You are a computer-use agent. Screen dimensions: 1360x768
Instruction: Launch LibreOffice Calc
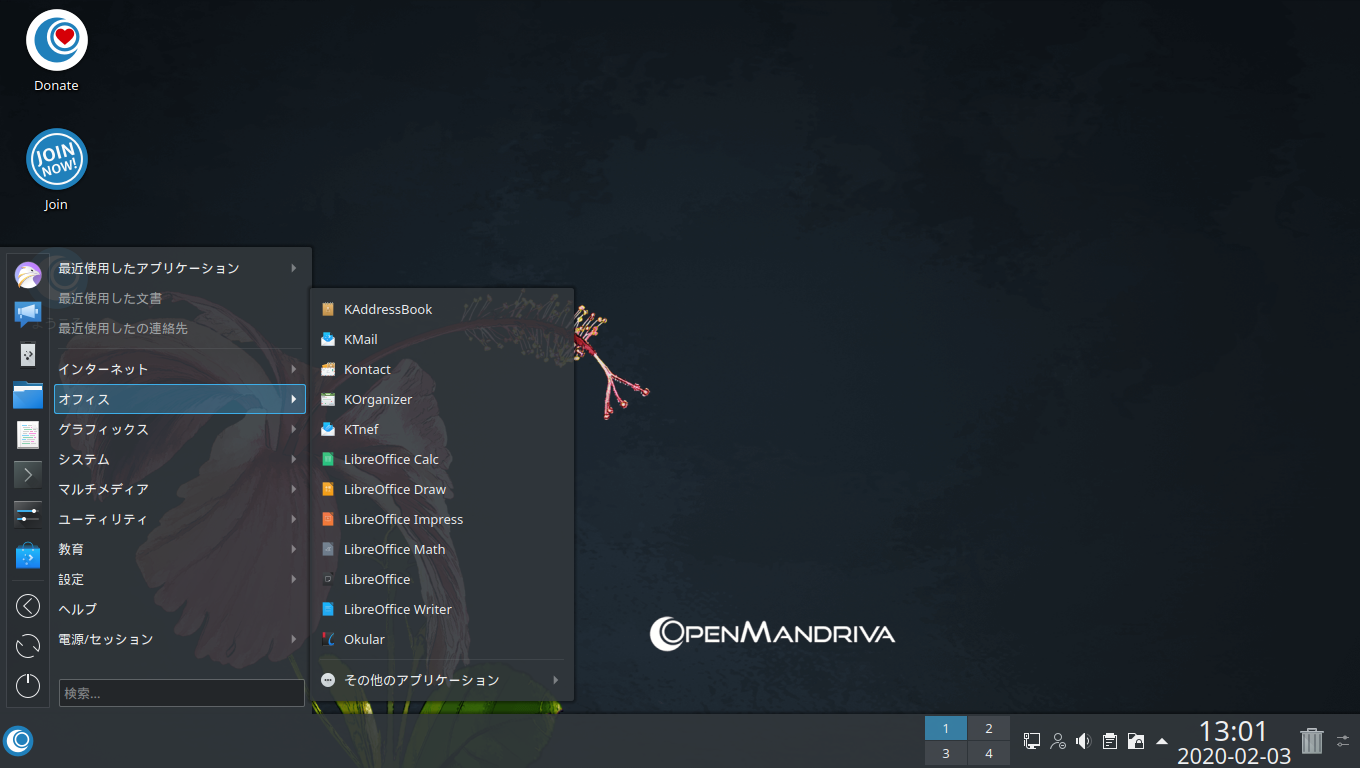[x=441, y=459]
